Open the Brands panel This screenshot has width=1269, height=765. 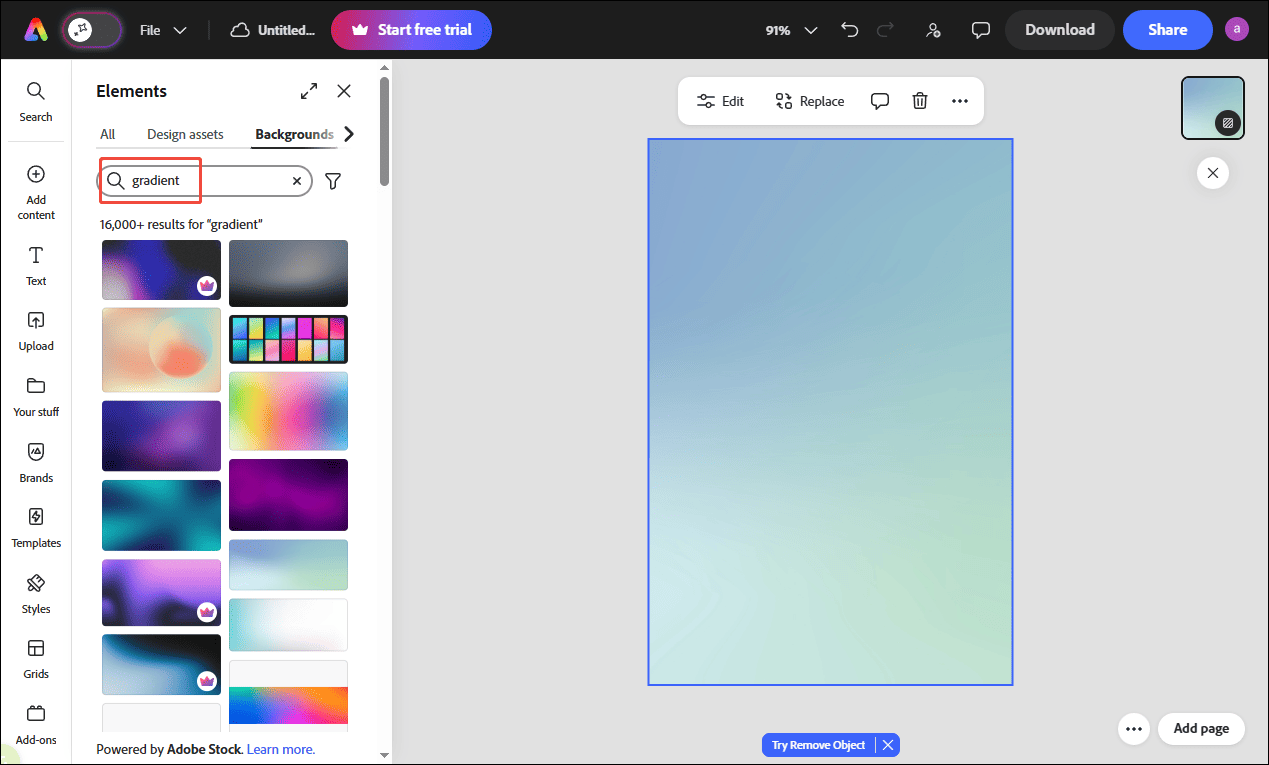[36, 461]
